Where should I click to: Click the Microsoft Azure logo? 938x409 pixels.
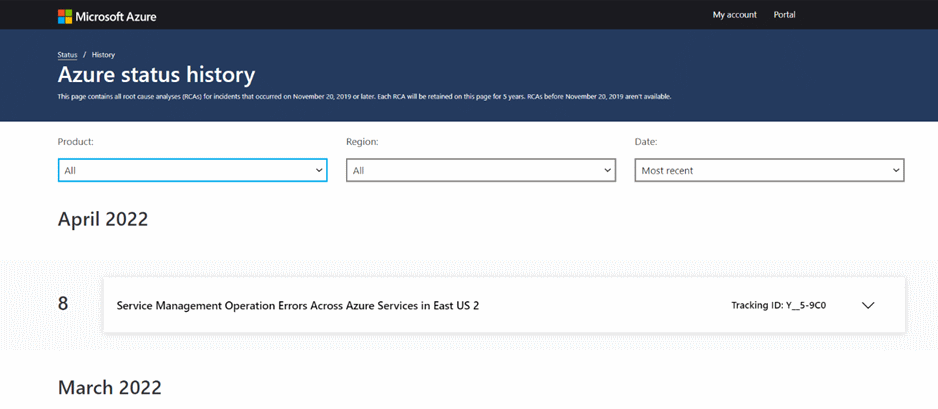(107, 16)
